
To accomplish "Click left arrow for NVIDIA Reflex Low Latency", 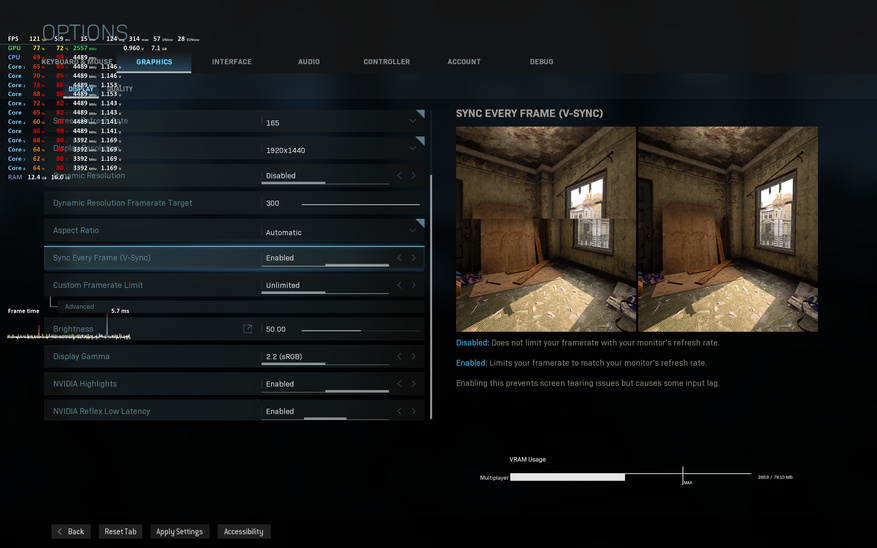I will [x=399, y=411].
